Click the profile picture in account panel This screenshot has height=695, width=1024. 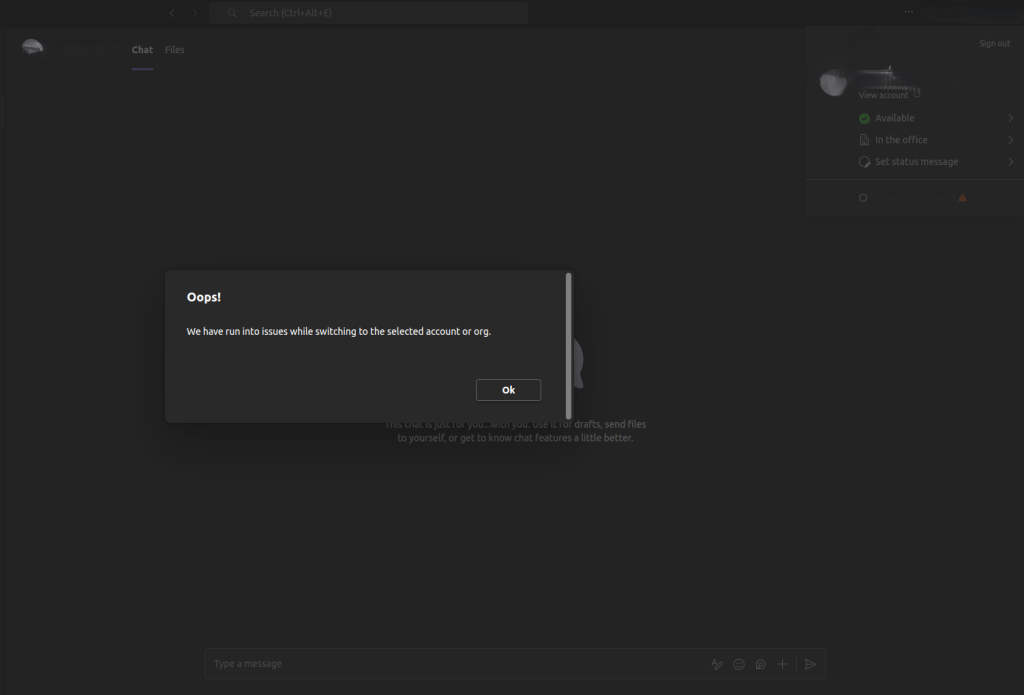pyautogui.click(x=833, y=83)
